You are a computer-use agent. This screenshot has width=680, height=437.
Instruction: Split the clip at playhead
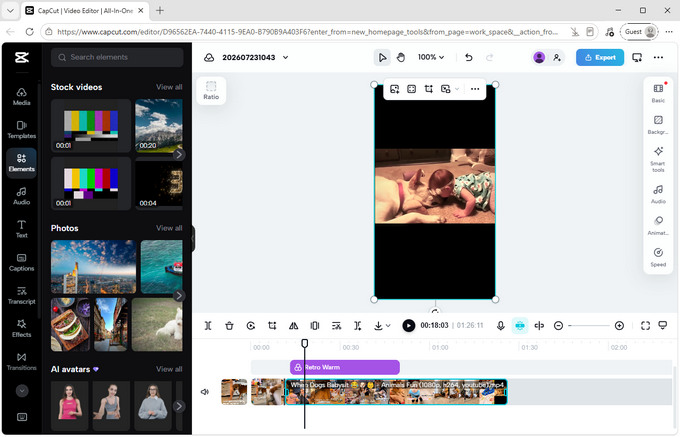[x=208, y=326]
